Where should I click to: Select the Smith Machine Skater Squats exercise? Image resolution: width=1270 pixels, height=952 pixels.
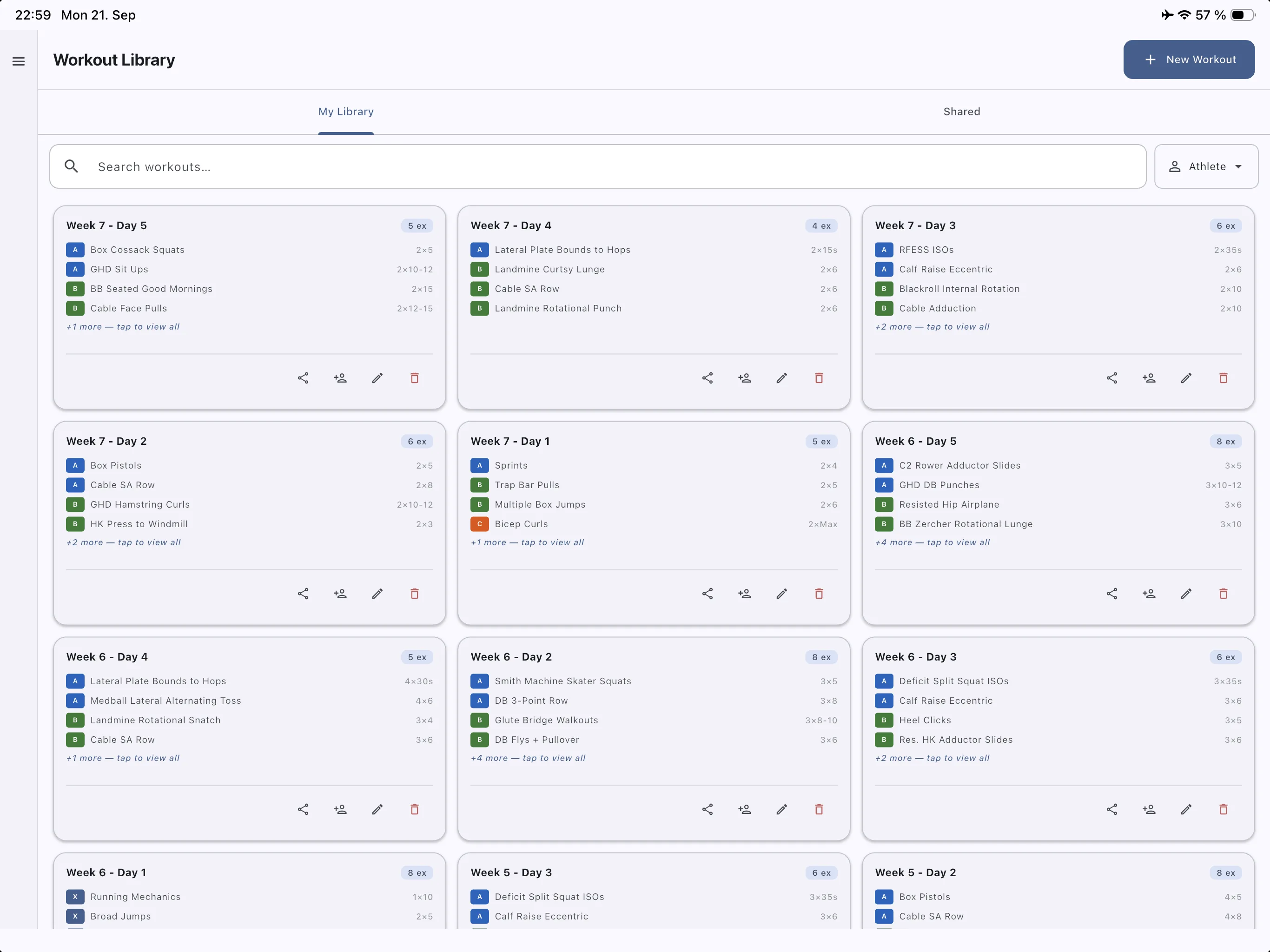[654, 681]
